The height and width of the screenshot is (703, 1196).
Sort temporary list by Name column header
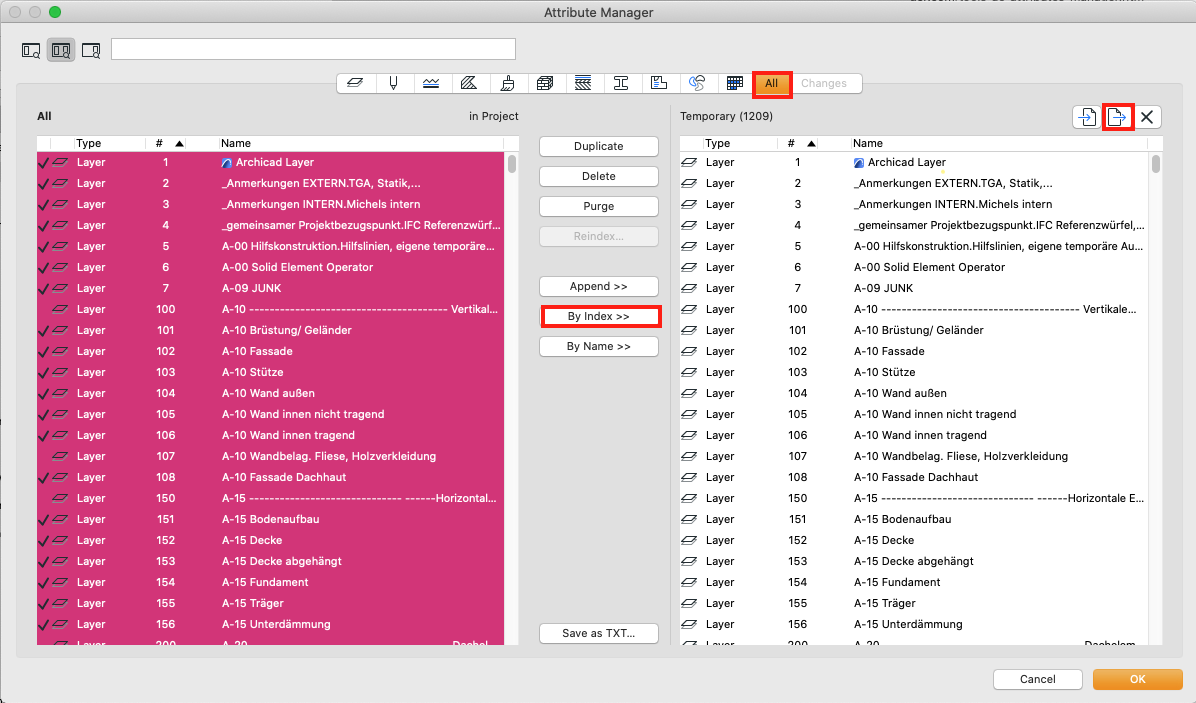[868, 144]
